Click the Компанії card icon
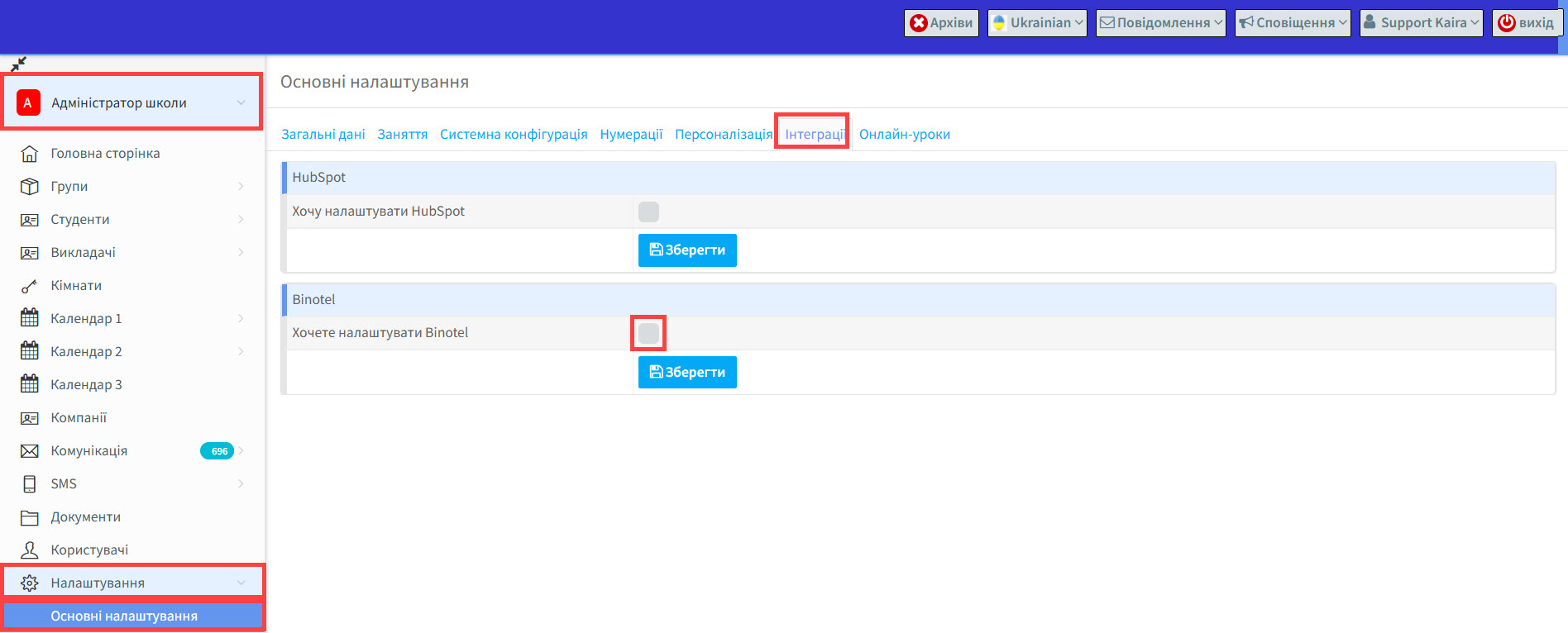The height and width of the screenshot is (633, 1568). point(30,418)
